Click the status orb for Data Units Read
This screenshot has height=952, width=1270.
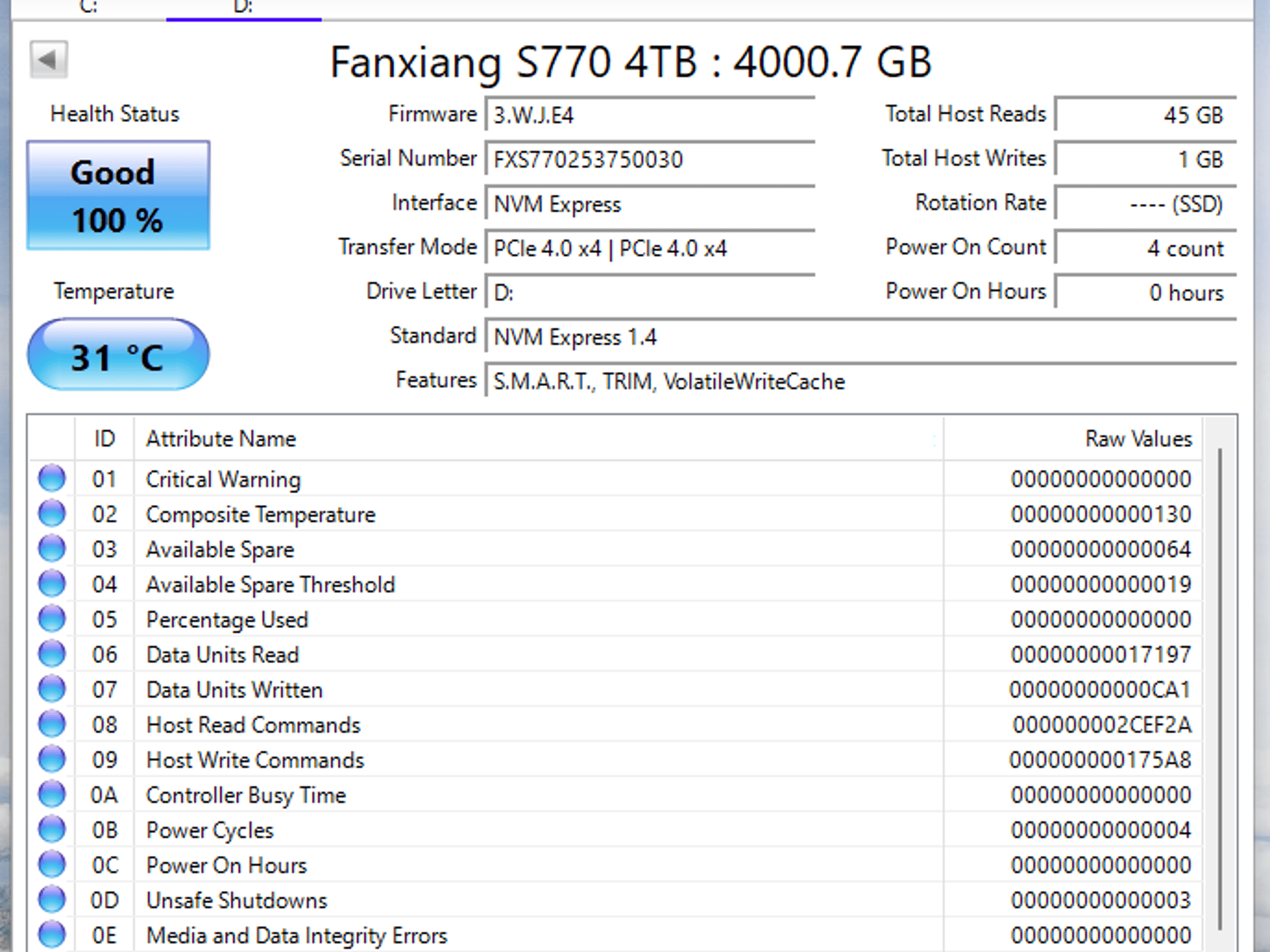point(51,654)
